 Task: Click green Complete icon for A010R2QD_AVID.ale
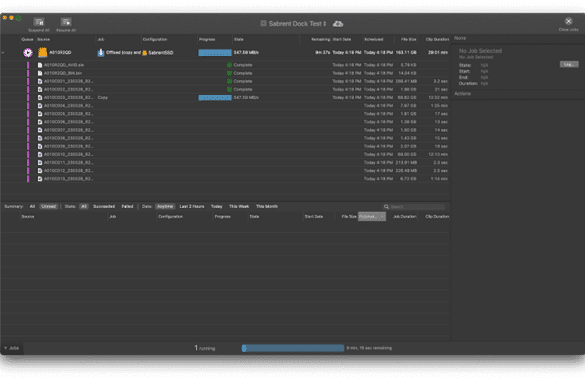229,65
